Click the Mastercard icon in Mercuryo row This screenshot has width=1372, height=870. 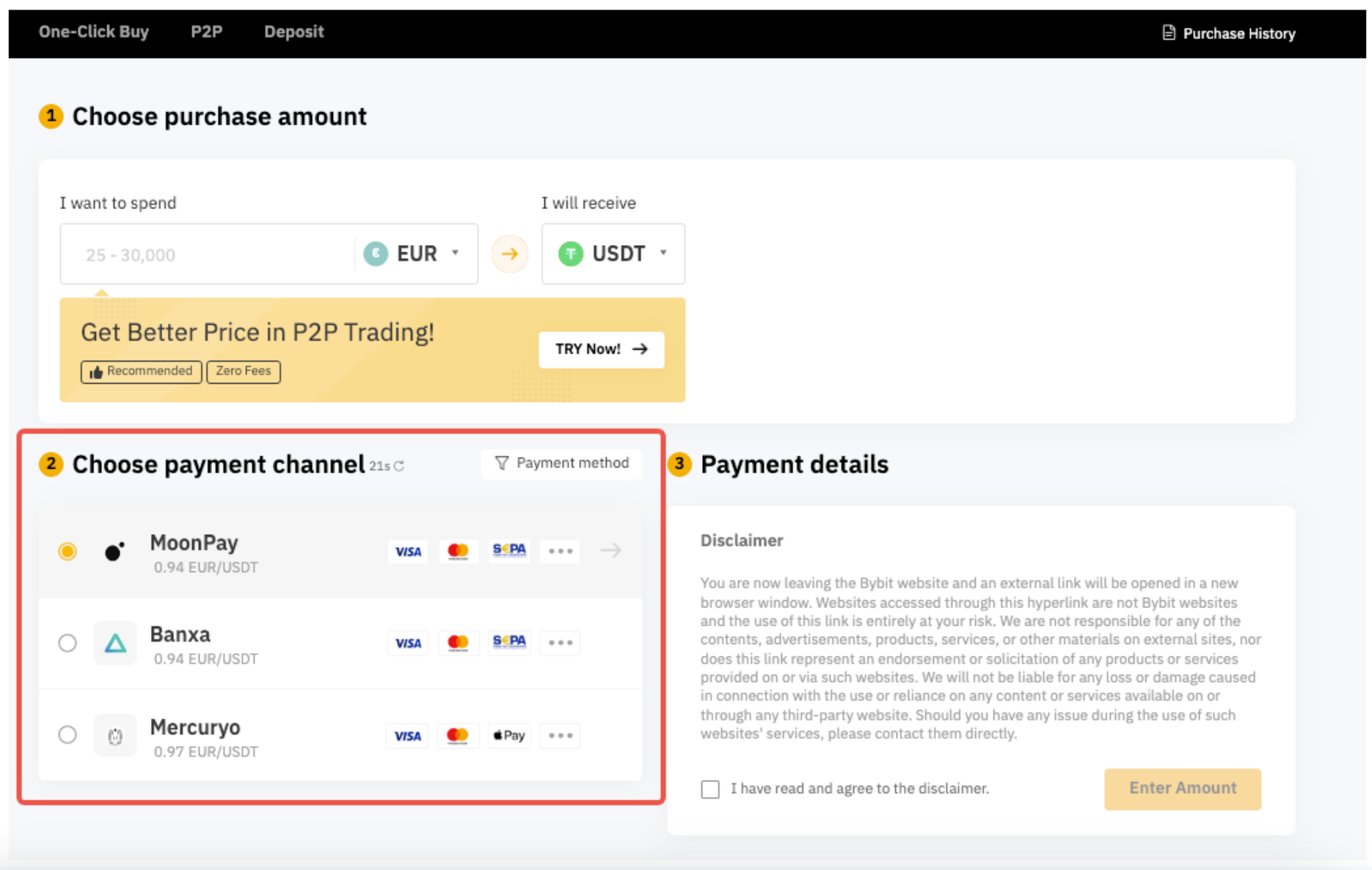point(457,736)
